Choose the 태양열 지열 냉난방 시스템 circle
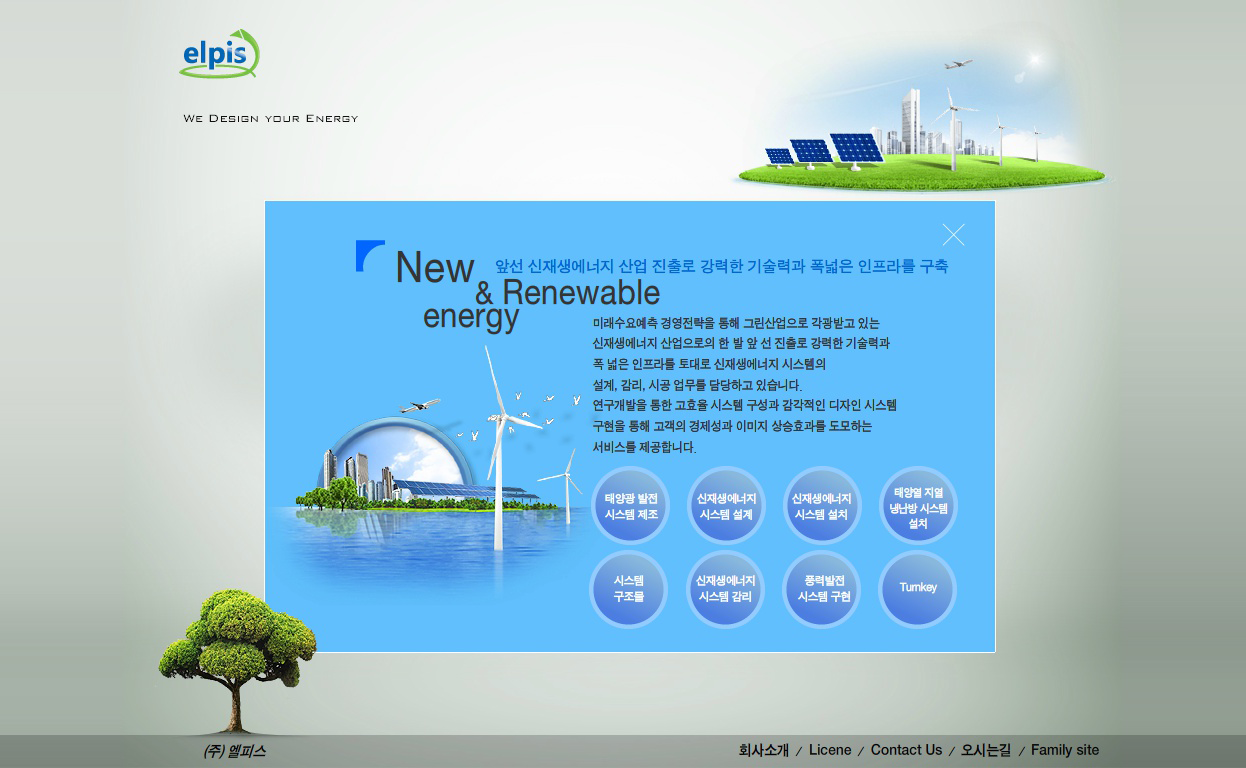This screenshot has width=1246, height=768. (x=918, y=506)
